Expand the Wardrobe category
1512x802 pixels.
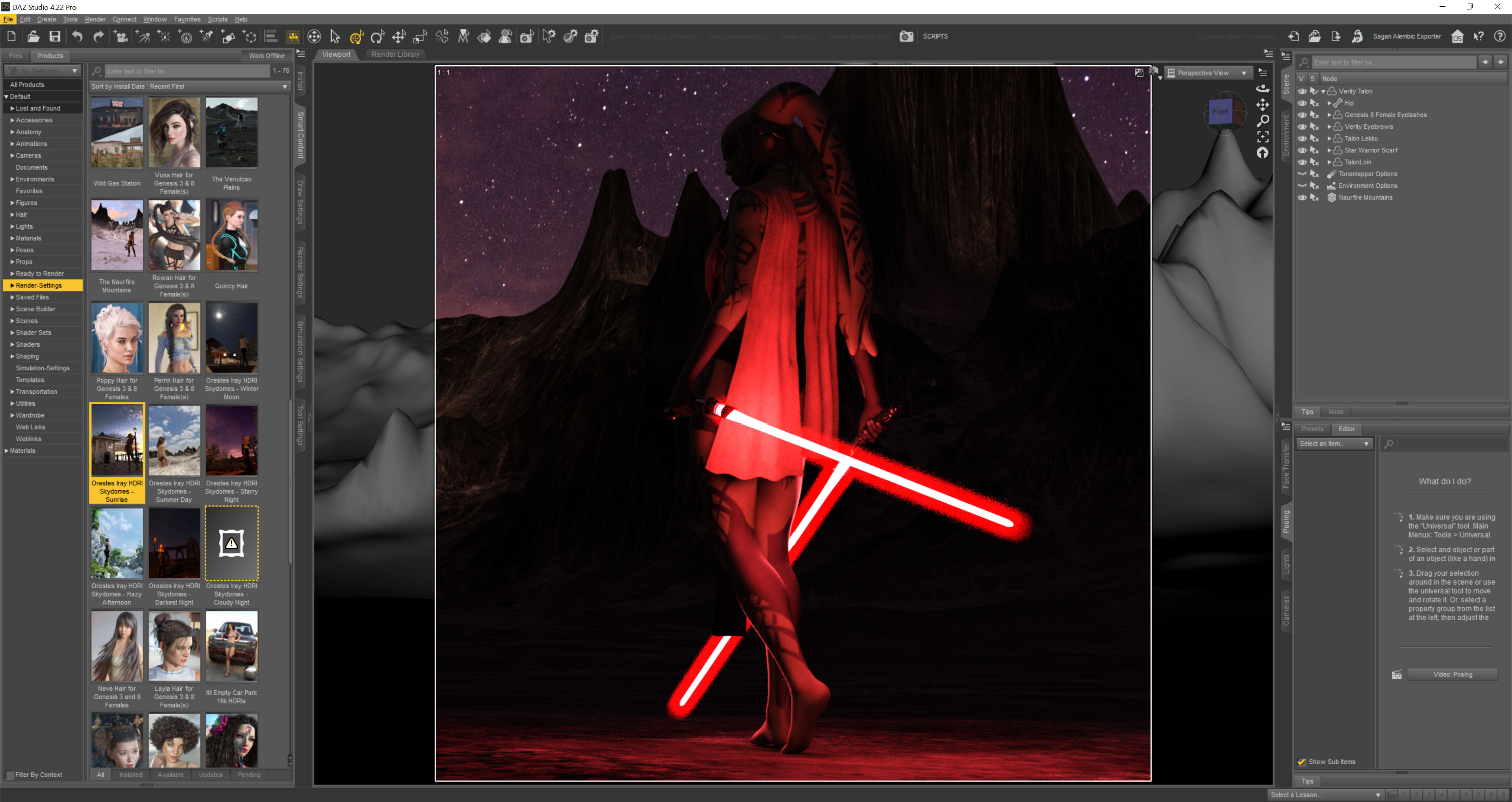[x=12, y=416]
